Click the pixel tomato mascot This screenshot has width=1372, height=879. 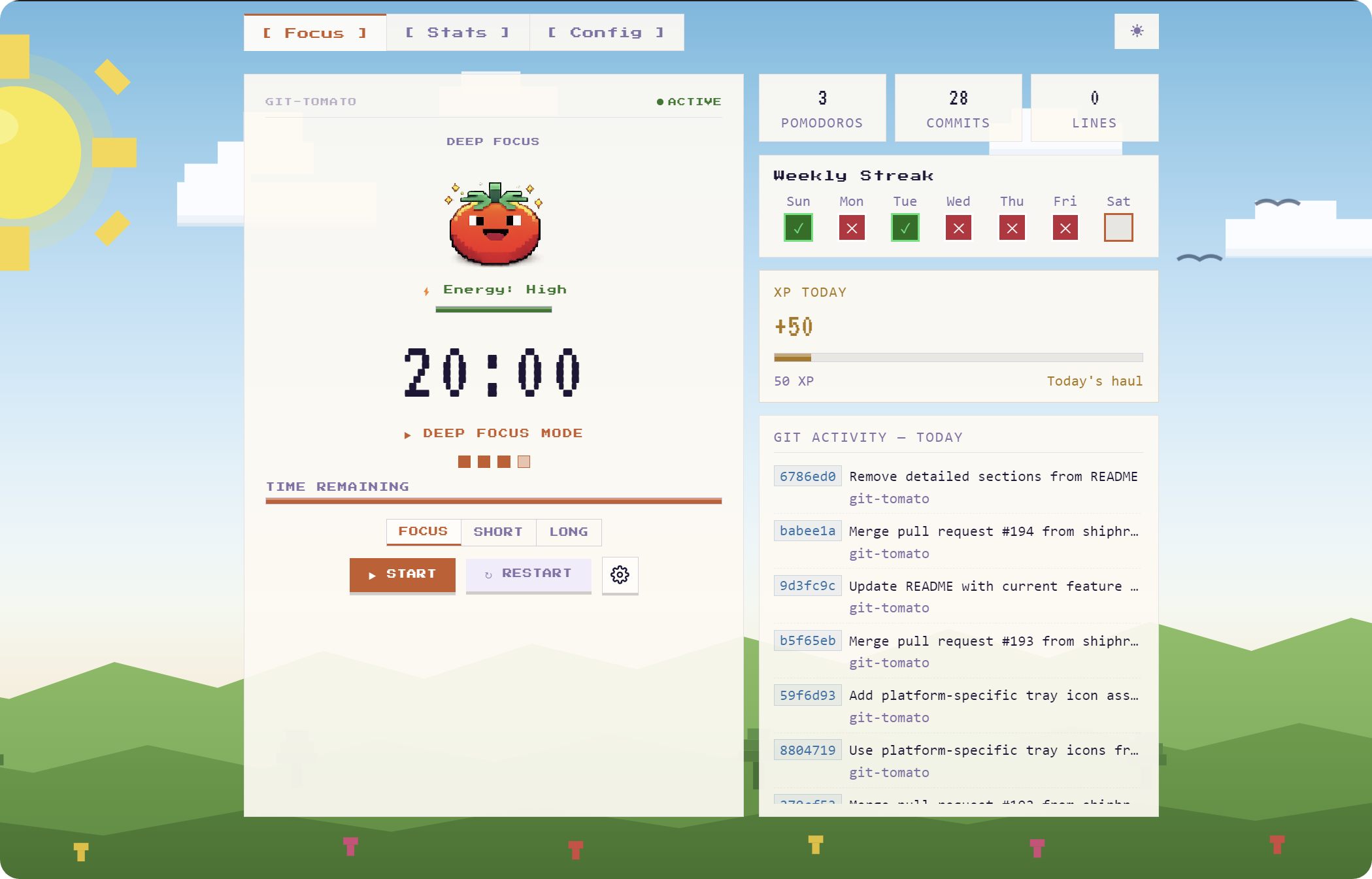point(494,224)
